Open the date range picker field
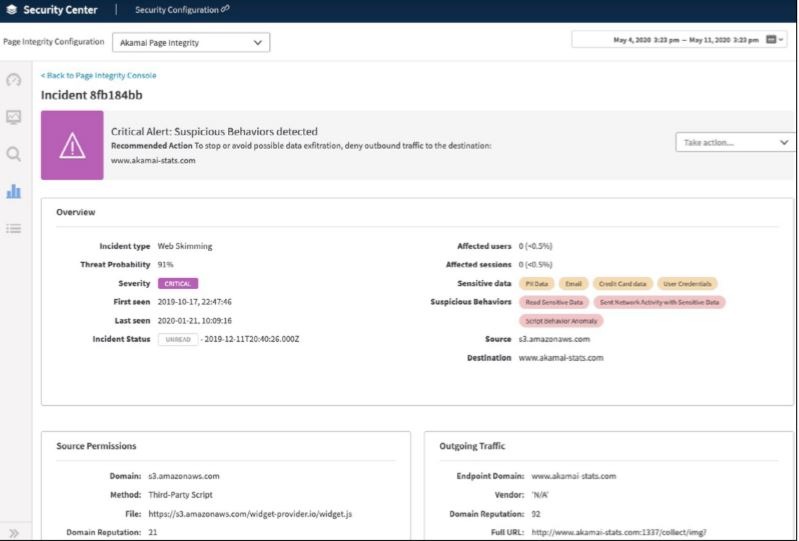The width and height of the screenshot is (799, 541). (x=679, y=39)
